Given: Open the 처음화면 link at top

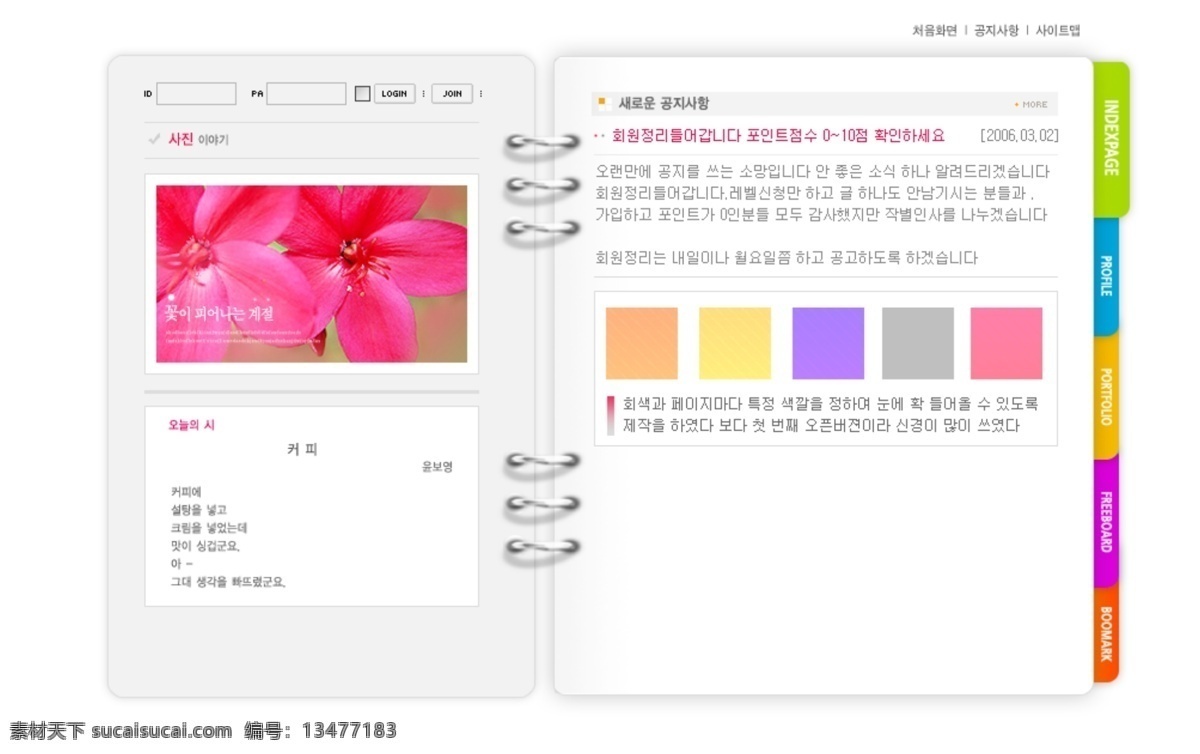Looking at the screenshot, I should point(934,30).
